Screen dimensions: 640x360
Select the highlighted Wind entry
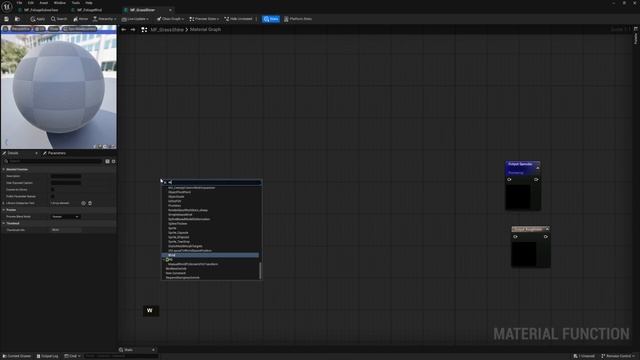pyautogui.click(x=210, y=255)
